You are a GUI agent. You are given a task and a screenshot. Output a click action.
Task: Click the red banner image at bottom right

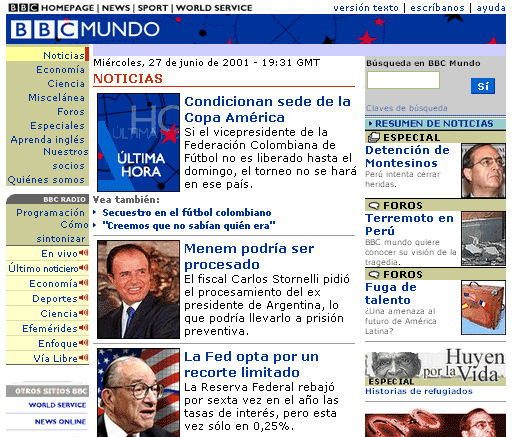pyautogui.click(x=435, y=423)
